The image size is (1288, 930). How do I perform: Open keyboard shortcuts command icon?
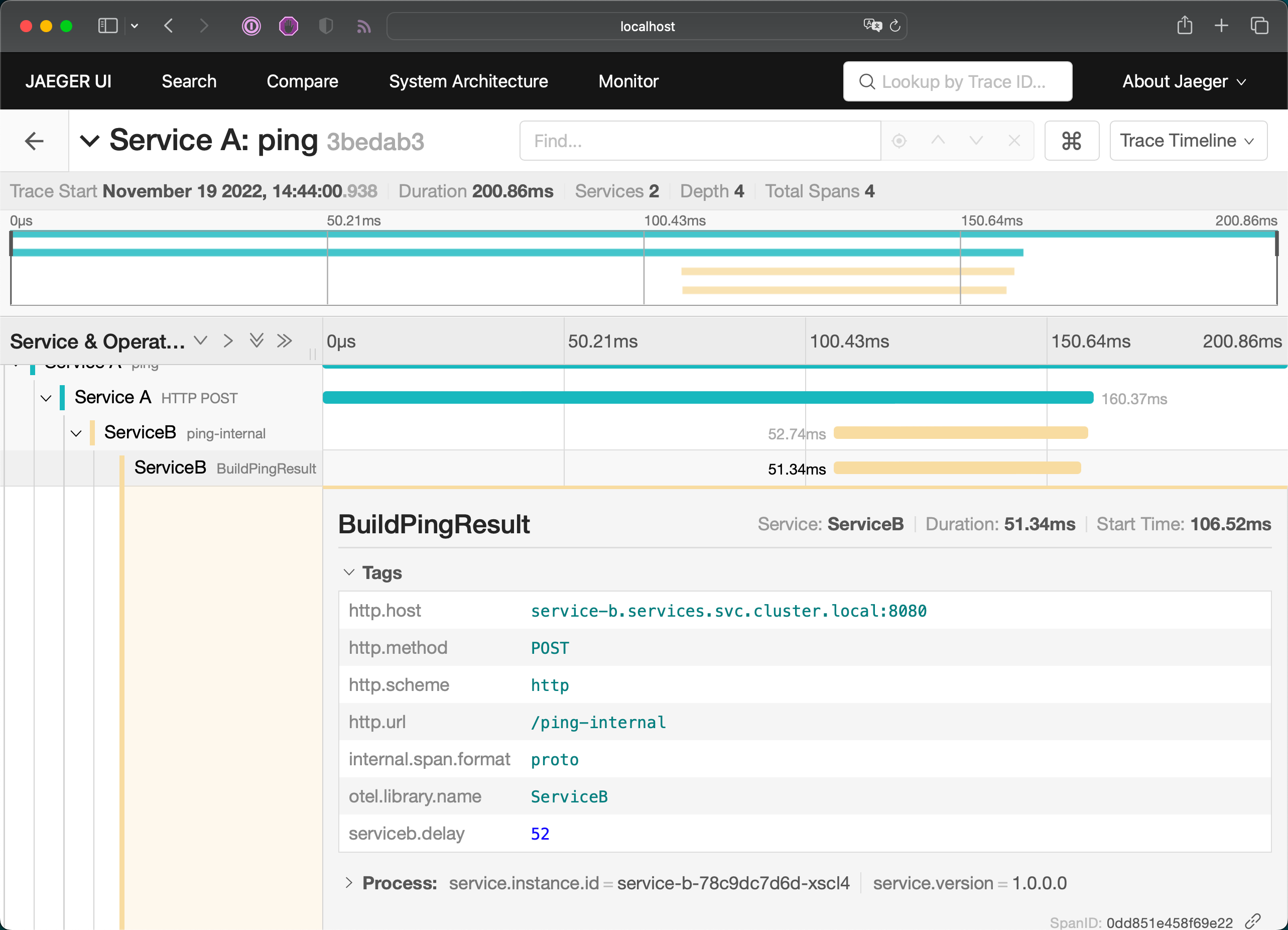click(1071, 140)
